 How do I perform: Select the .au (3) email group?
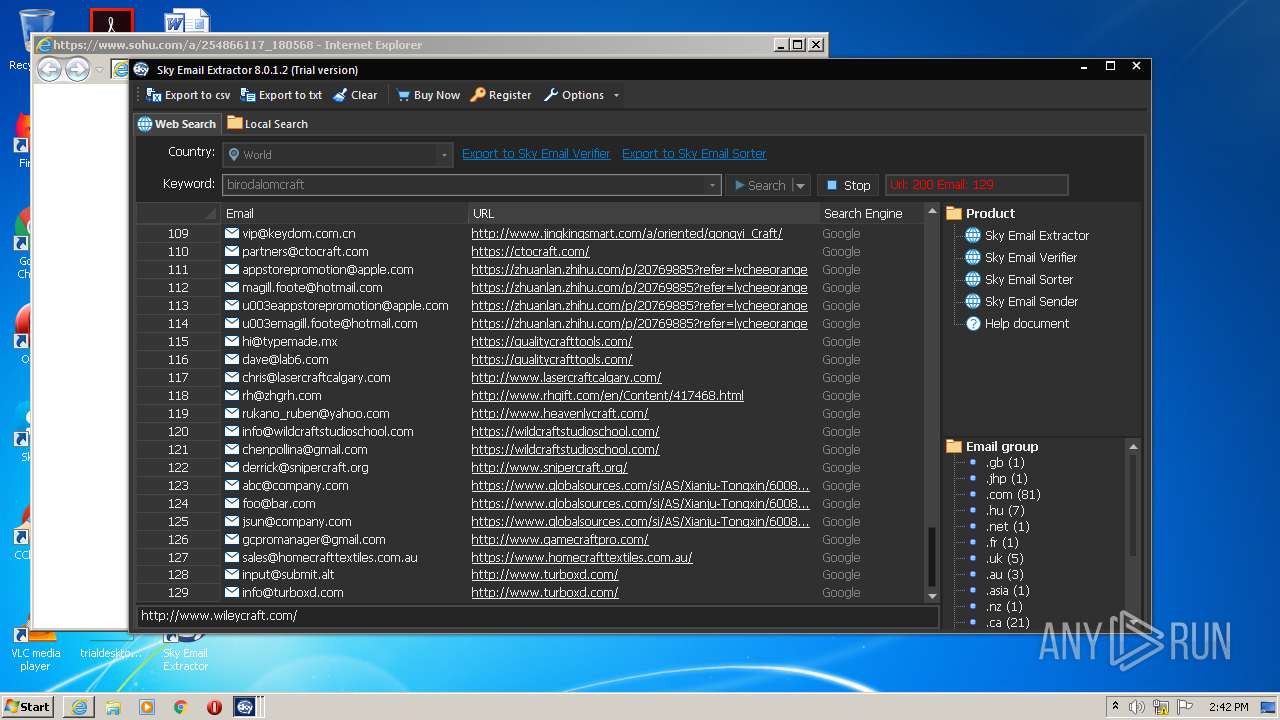1004,574
